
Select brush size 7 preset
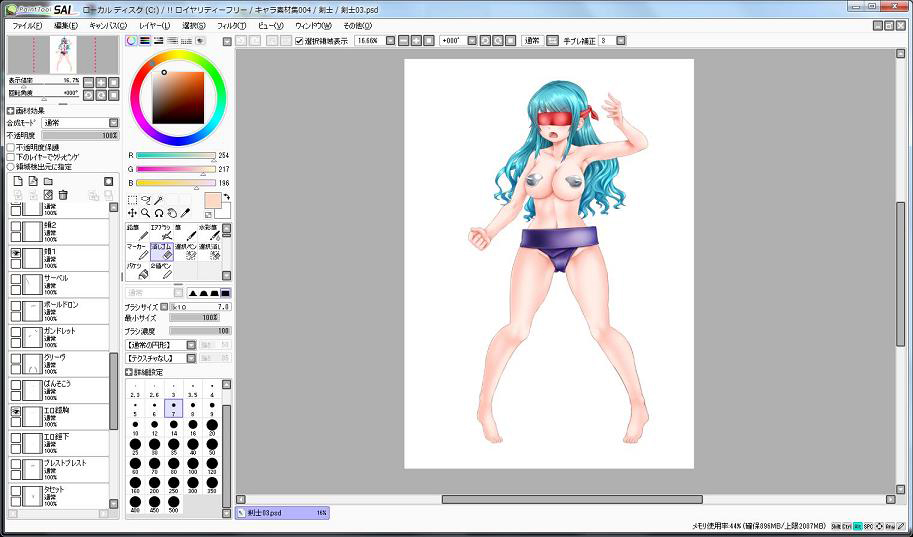click(173, 408)
